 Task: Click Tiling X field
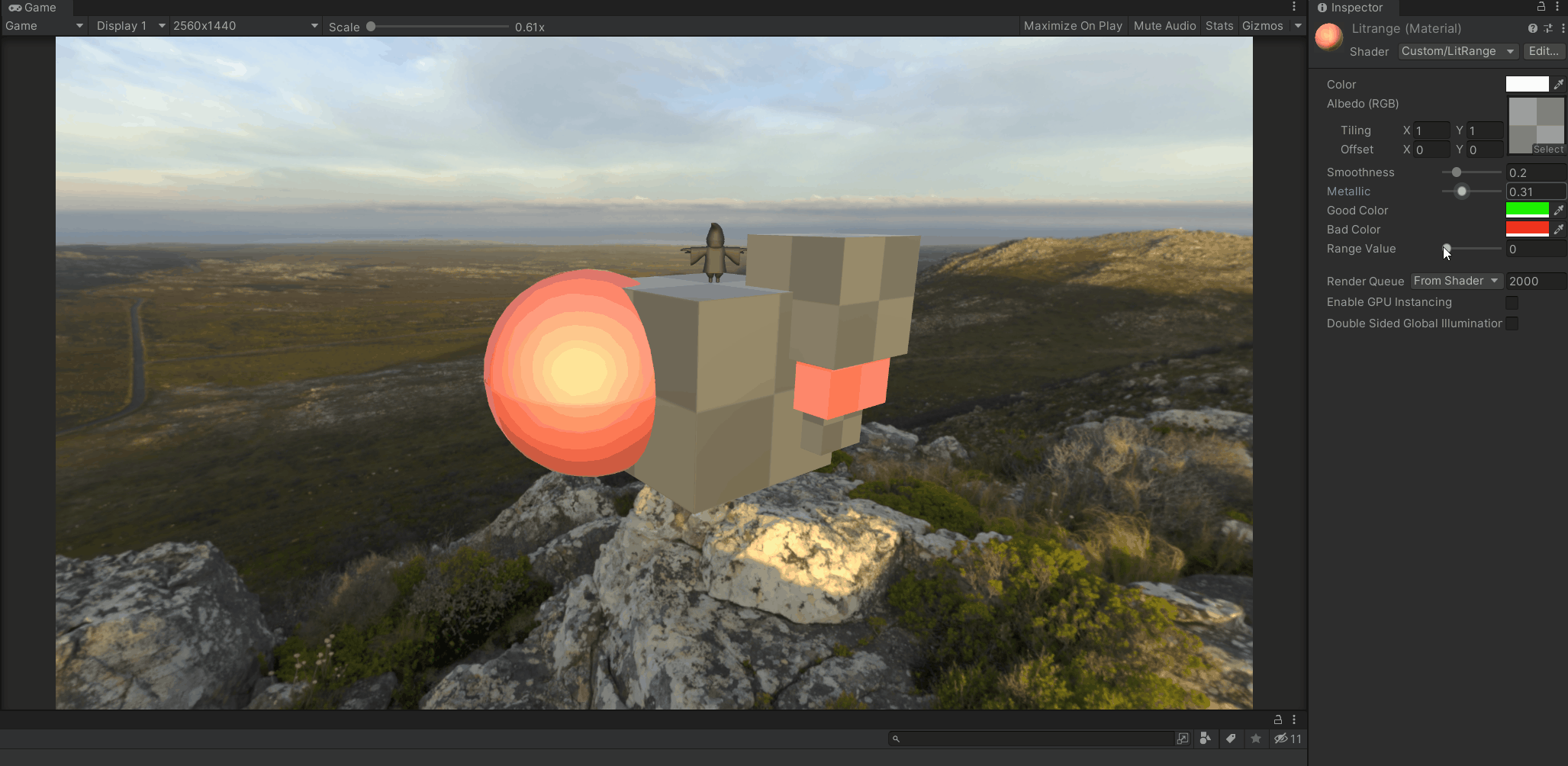tap(1431, 130)
